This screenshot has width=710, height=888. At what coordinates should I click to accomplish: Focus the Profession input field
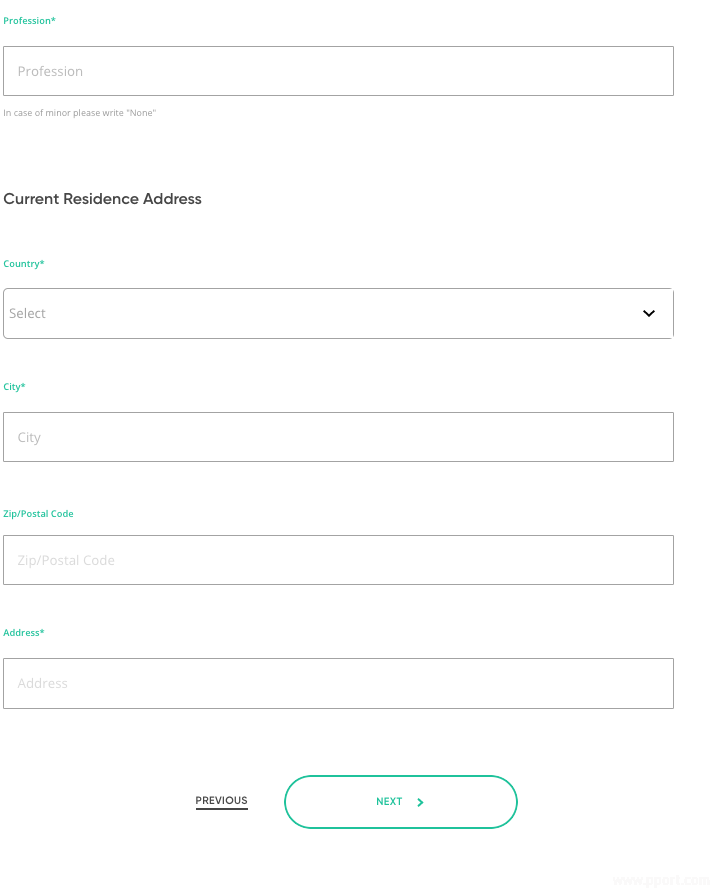point(338,71)
